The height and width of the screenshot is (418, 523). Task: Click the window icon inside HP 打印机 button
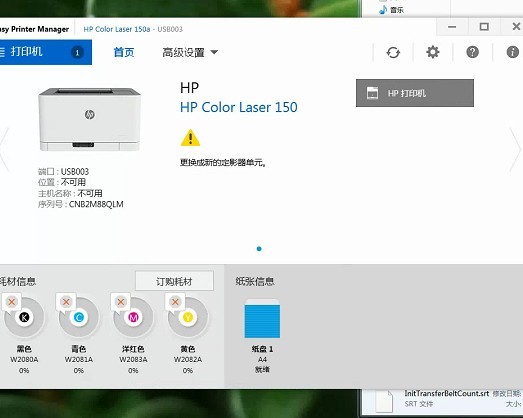click(372, 93)
